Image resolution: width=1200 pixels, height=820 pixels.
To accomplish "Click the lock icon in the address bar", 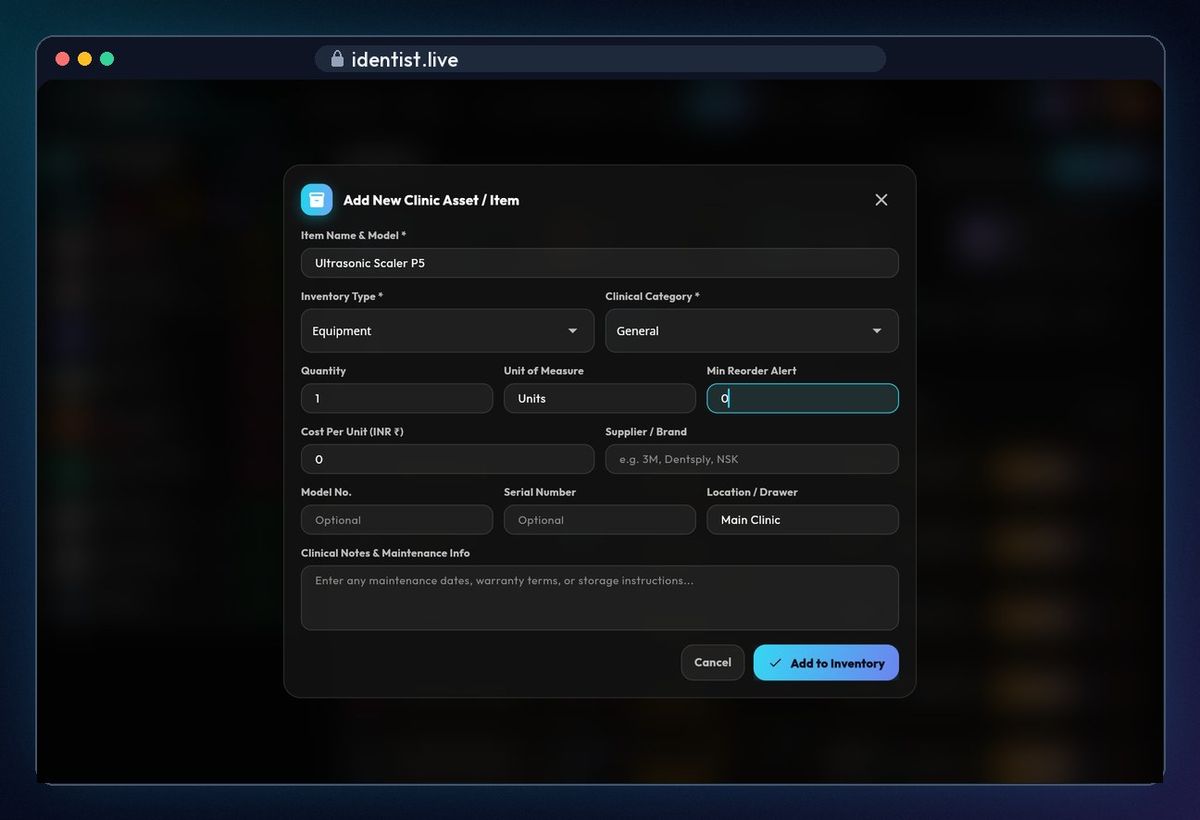I will (337, 59).
